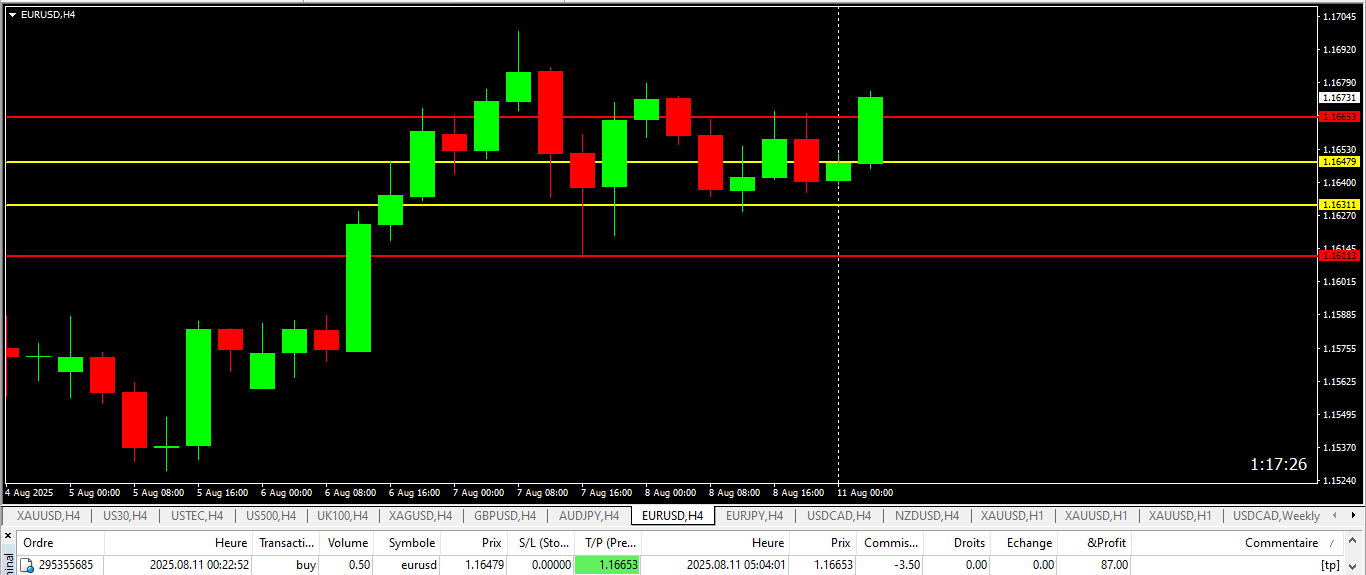The image size is (1366, 575).
Task: Click the active EURUSD,H4 chart tab
Action: [672, 516]
